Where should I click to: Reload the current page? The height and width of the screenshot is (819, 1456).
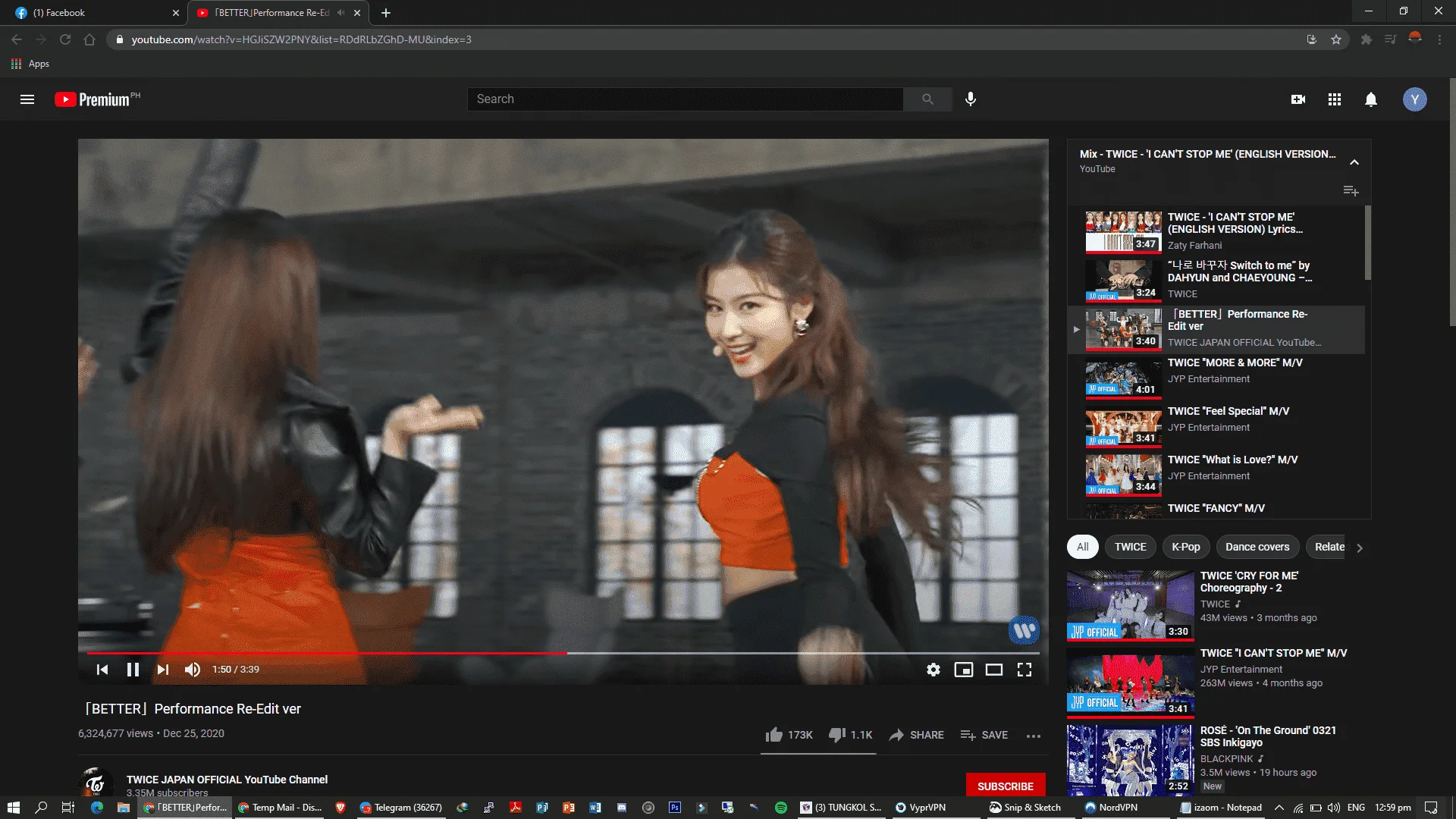coord(65,39)
